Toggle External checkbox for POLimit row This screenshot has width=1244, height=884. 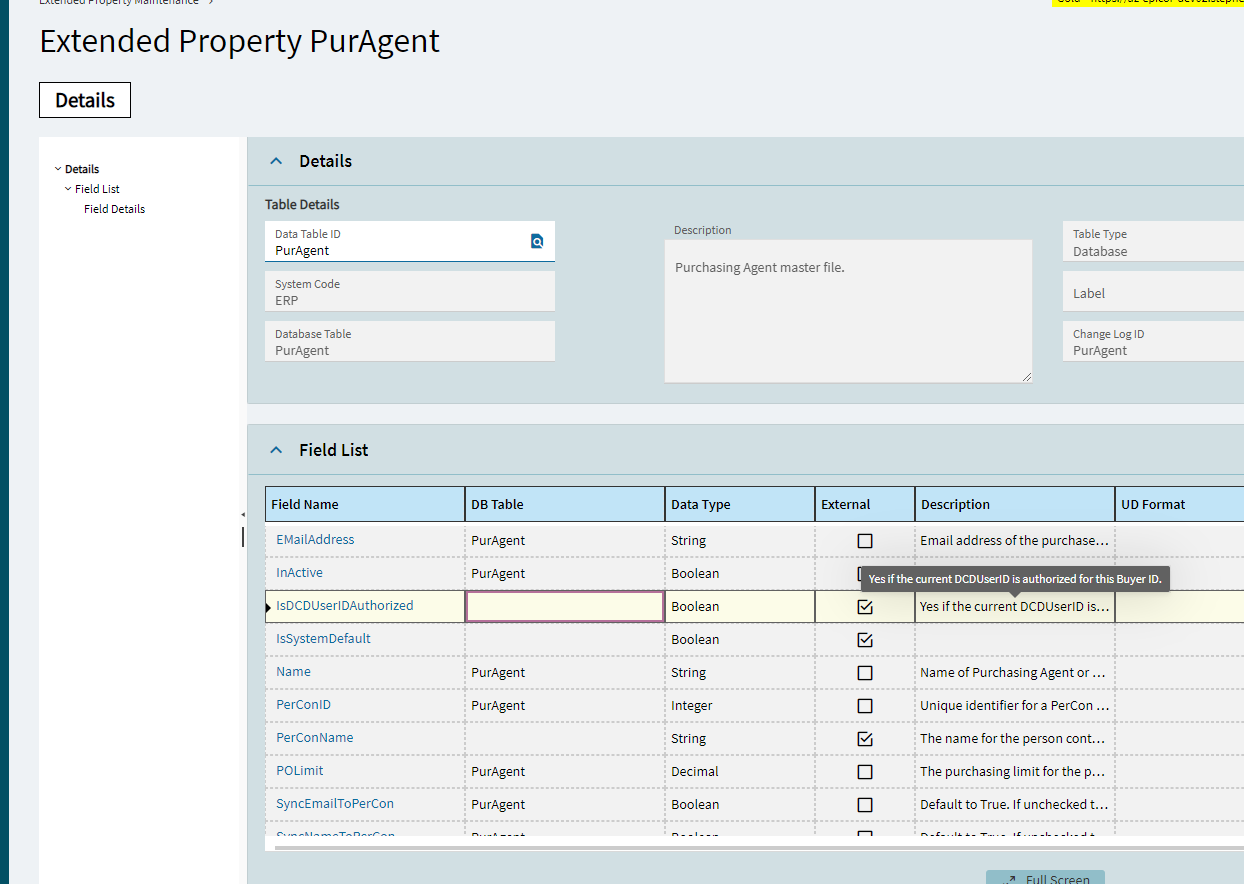click(x=865, y=772)
